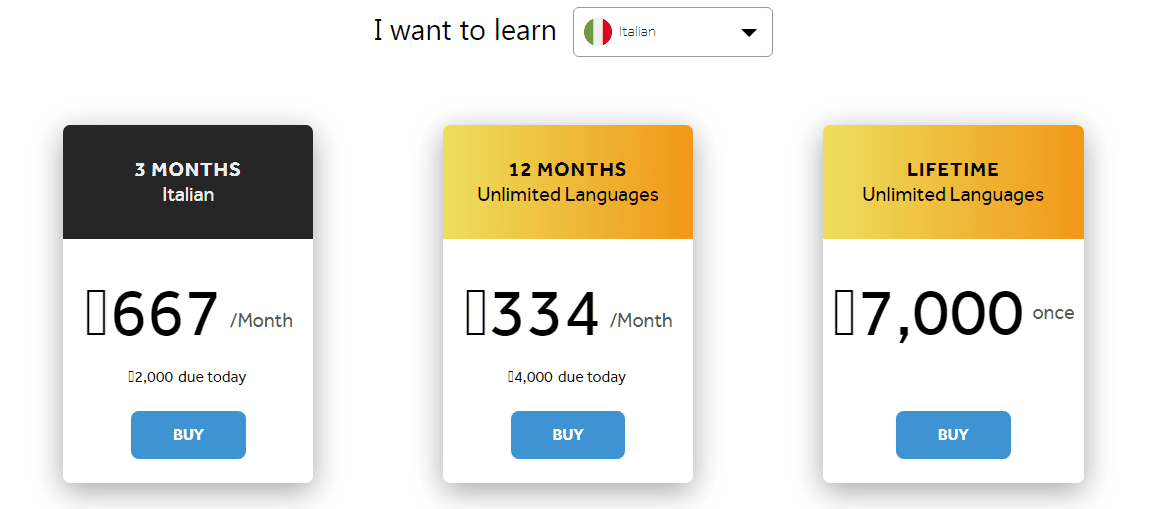Click the 'I want to learn' label
The image size is (1160, 509).
(465, 31)
